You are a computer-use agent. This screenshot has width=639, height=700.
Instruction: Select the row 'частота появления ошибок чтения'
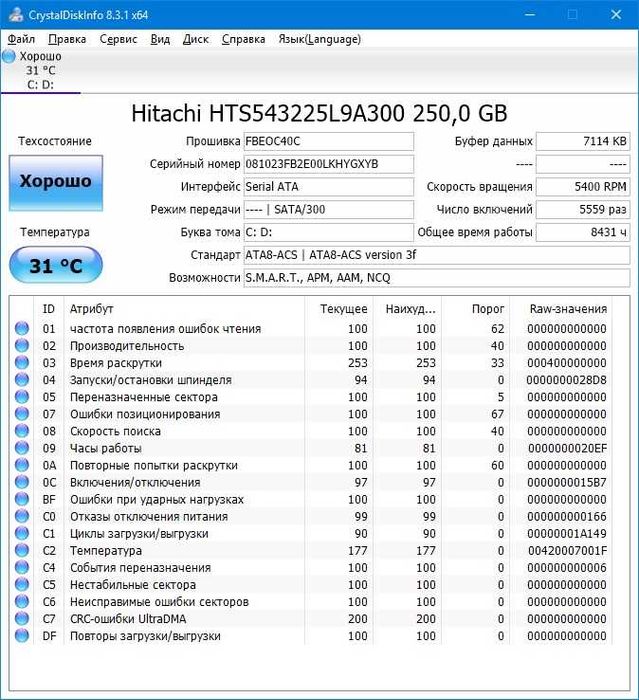coord(311,329)
